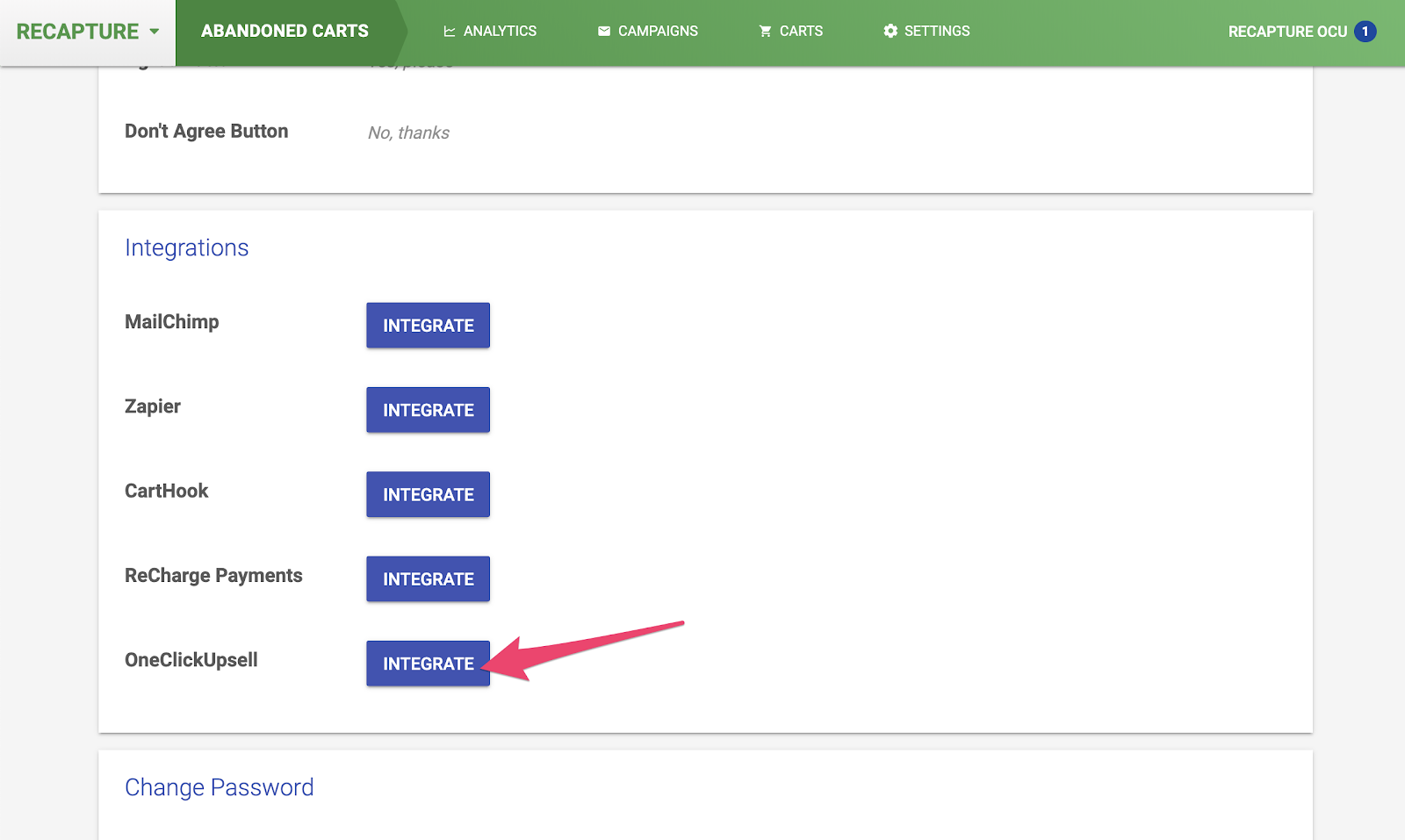Click the Integrations section heading

tap(187, 248)
